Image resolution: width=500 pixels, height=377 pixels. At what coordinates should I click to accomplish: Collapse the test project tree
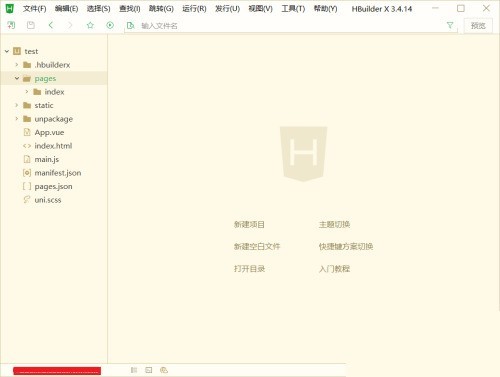[x=7, y=51]
